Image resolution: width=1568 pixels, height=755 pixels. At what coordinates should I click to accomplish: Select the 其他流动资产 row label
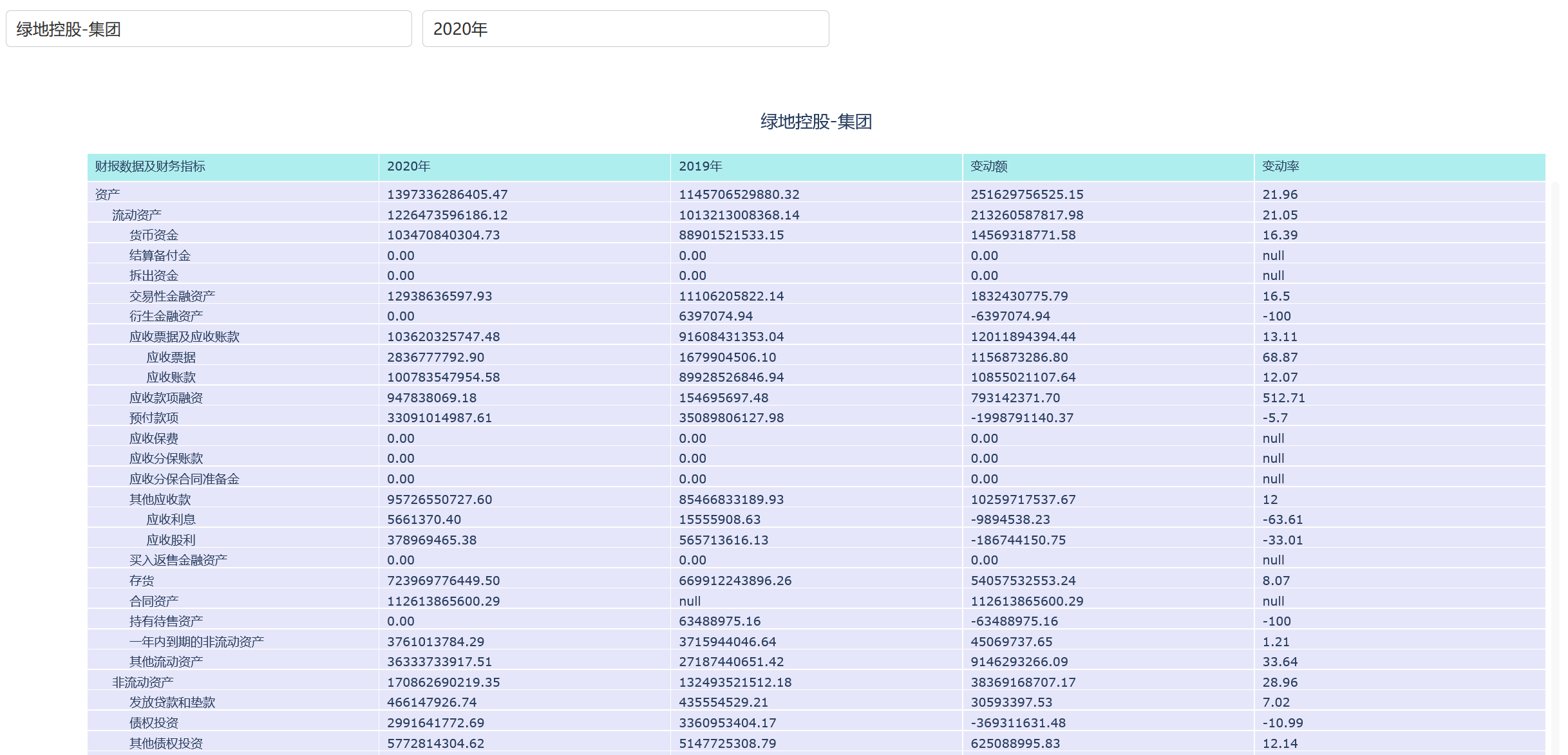click(x=166, y=662)
